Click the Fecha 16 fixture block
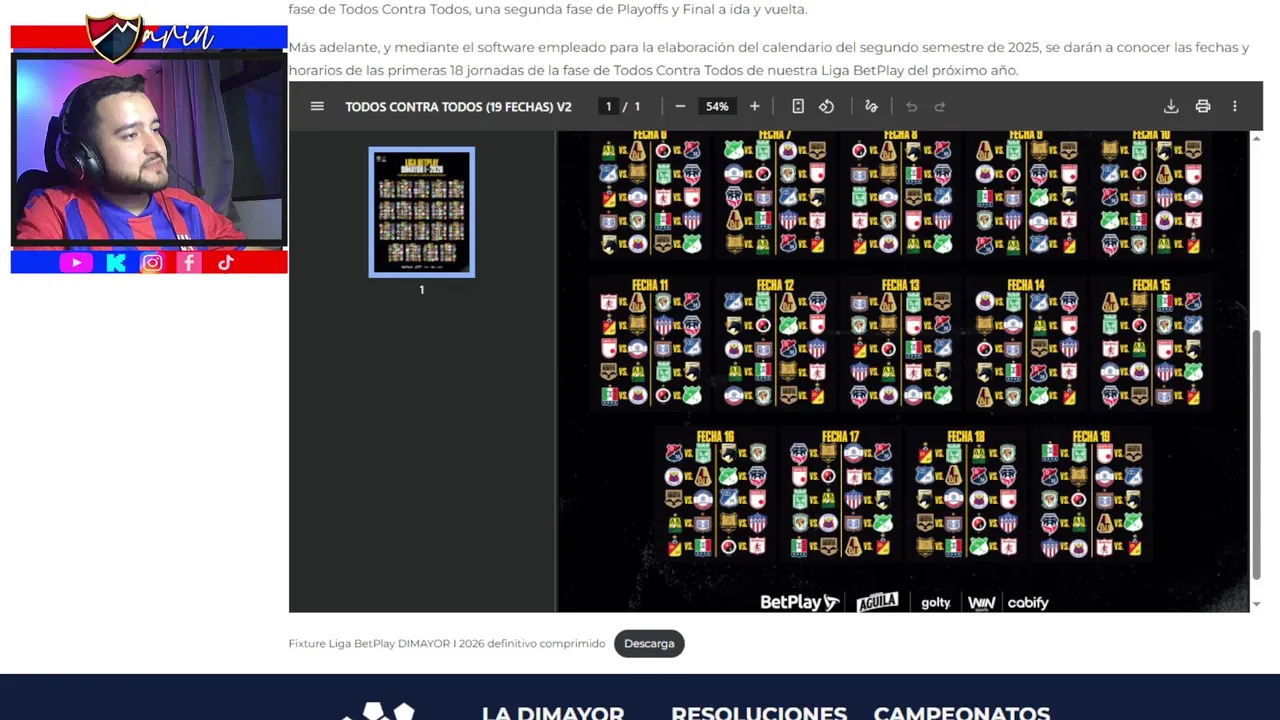Viewport: 1280px width, 720px height. (715, 493)
